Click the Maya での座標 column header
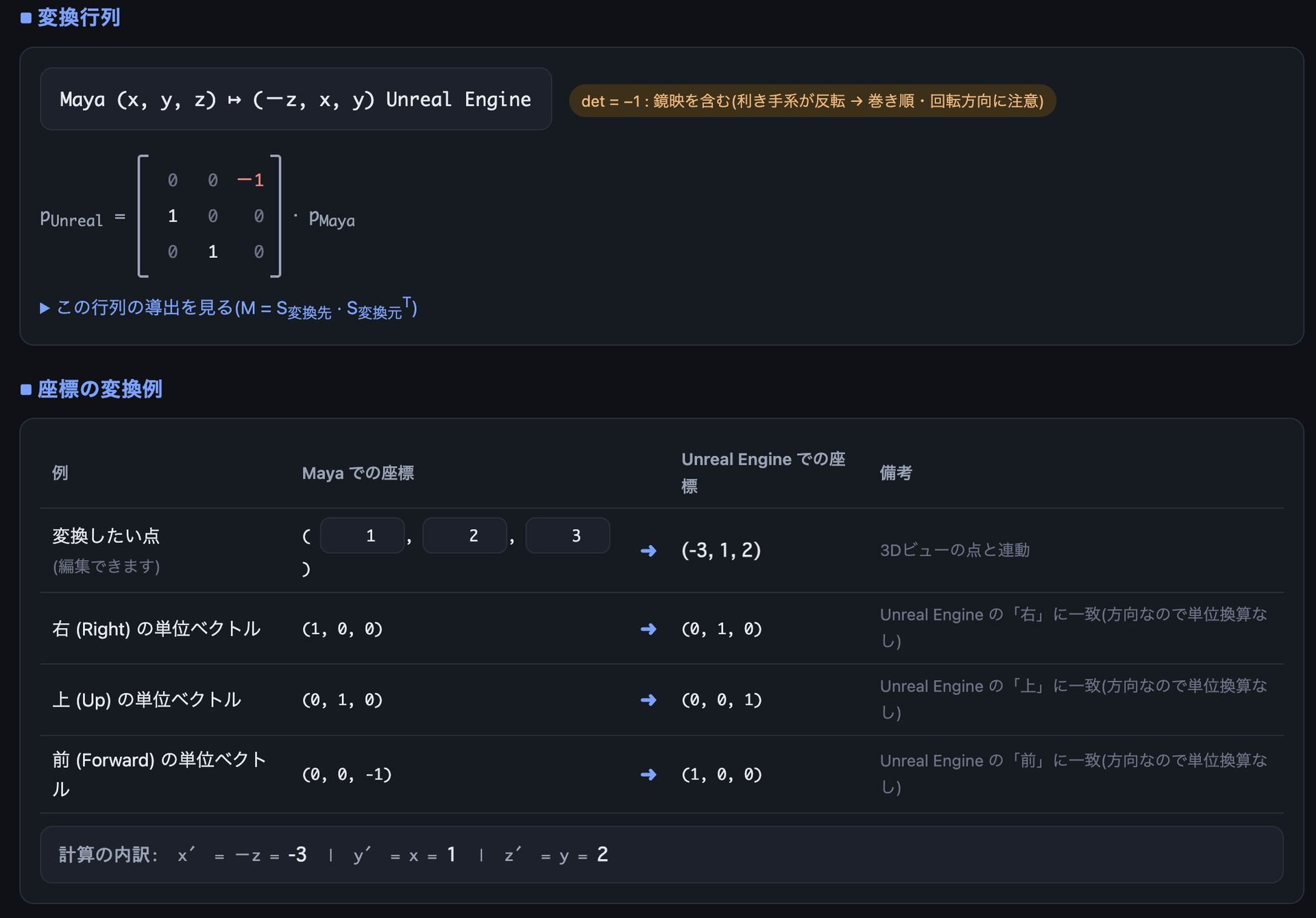Image resolution: width=1316 pixels, height=918 pixels. pos(358,473)
